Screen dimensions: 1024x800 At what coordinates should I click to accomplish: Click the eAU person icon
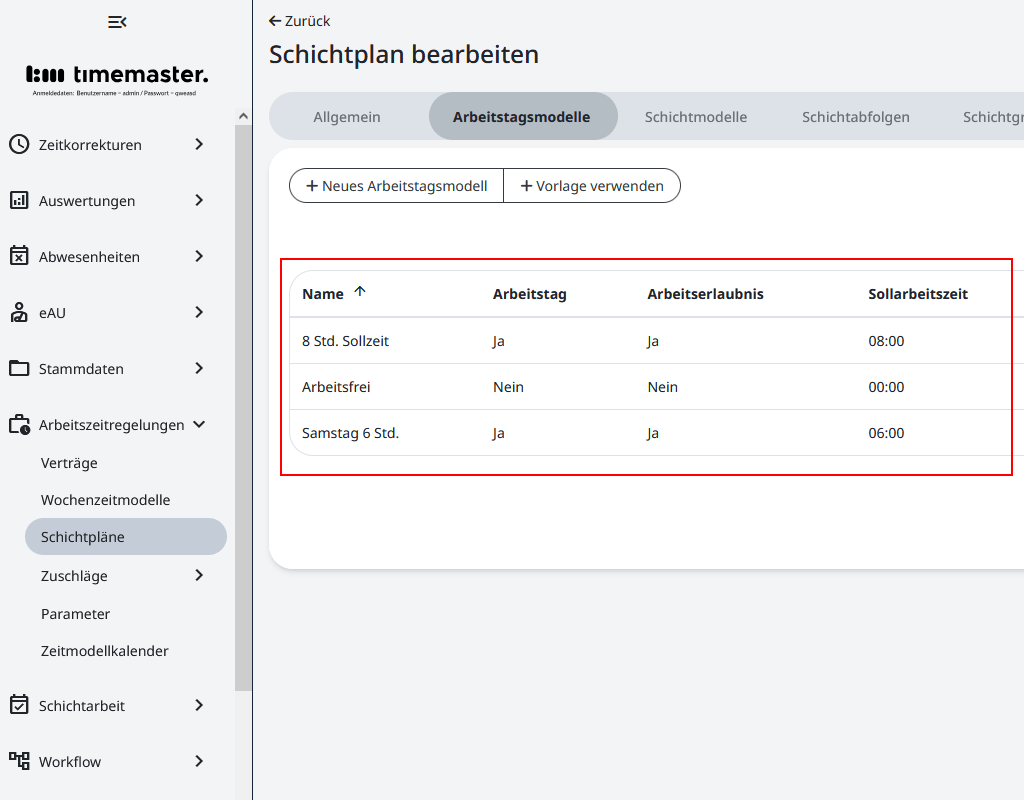[16, 312]
